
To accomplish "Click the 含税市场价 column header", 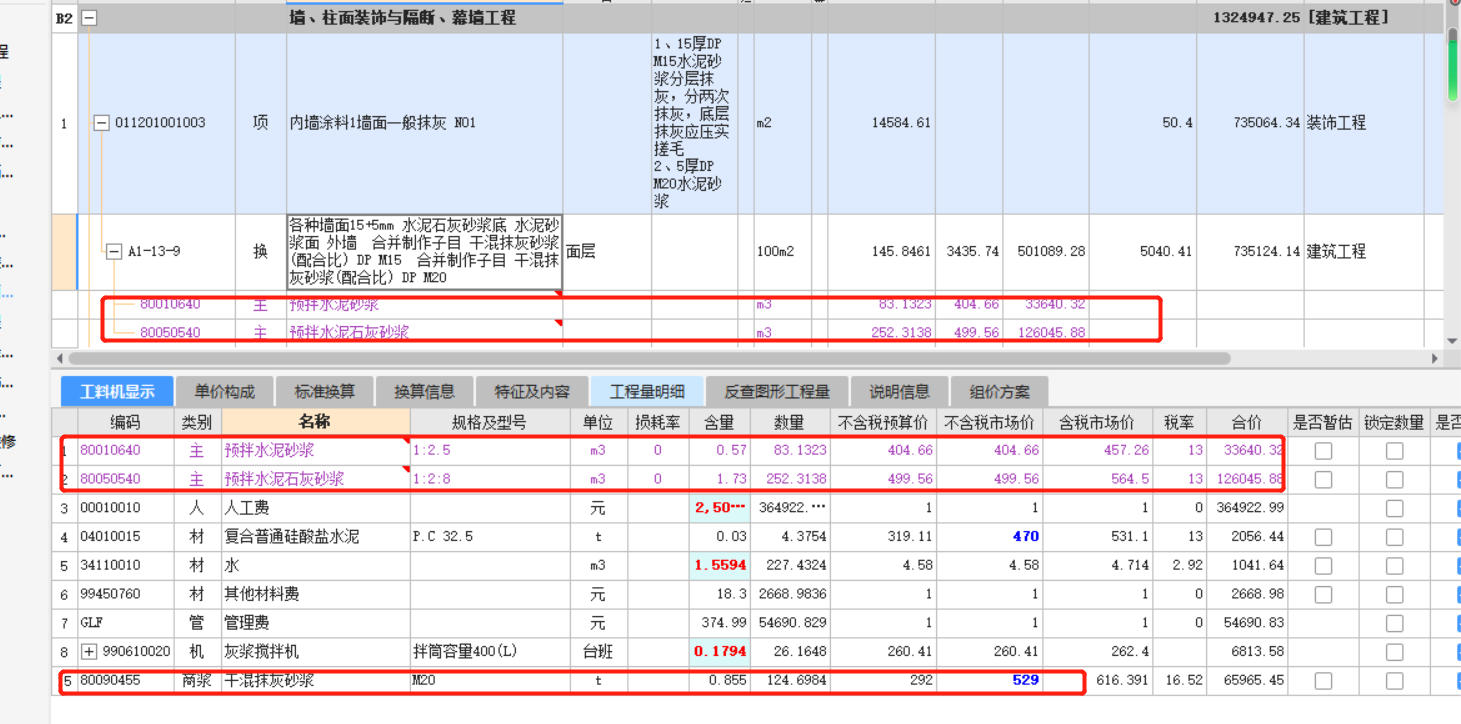I will [1096, 423].
